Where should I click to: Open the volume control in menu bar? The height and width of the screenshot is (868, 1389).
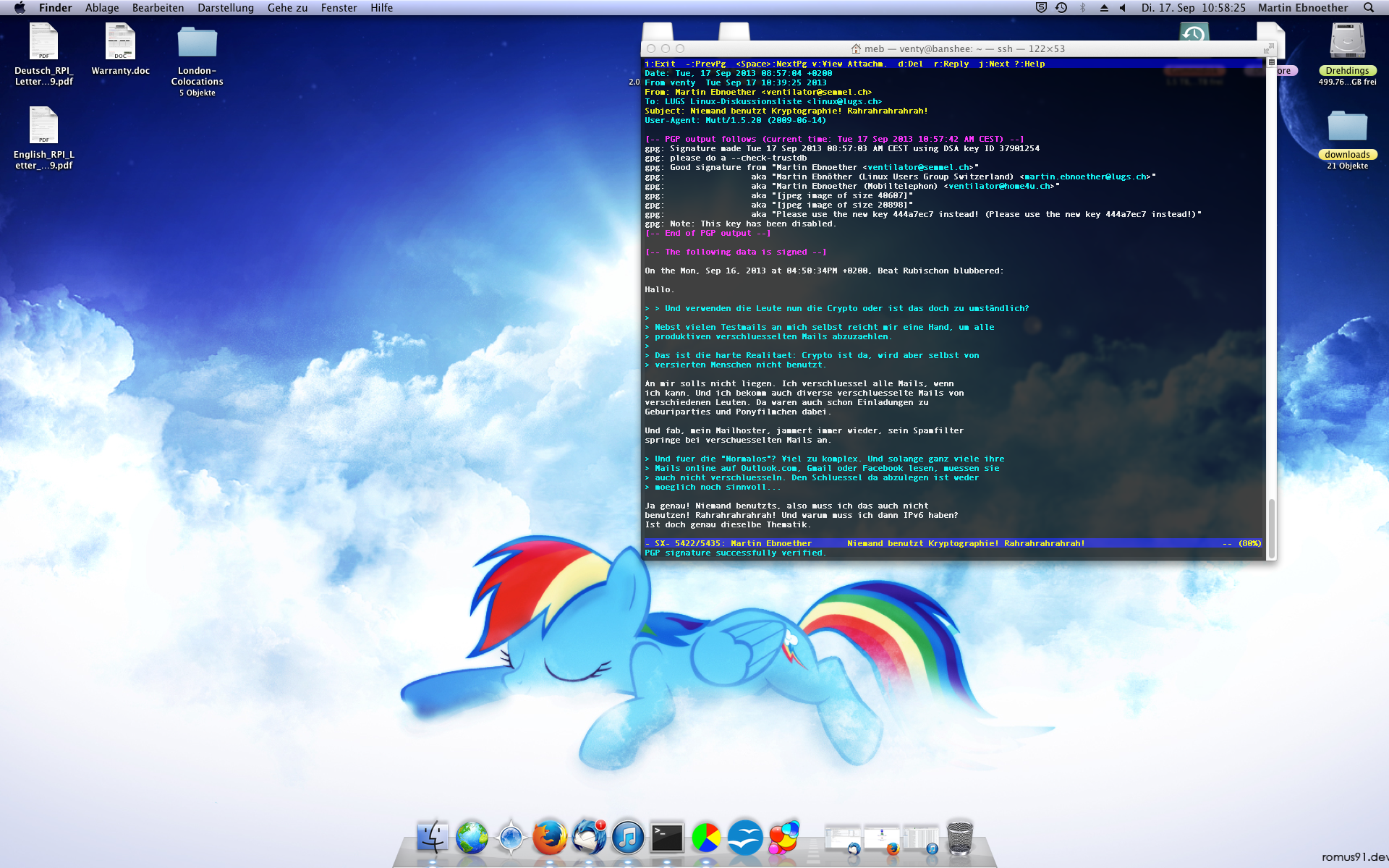[x=1123, y=7]
